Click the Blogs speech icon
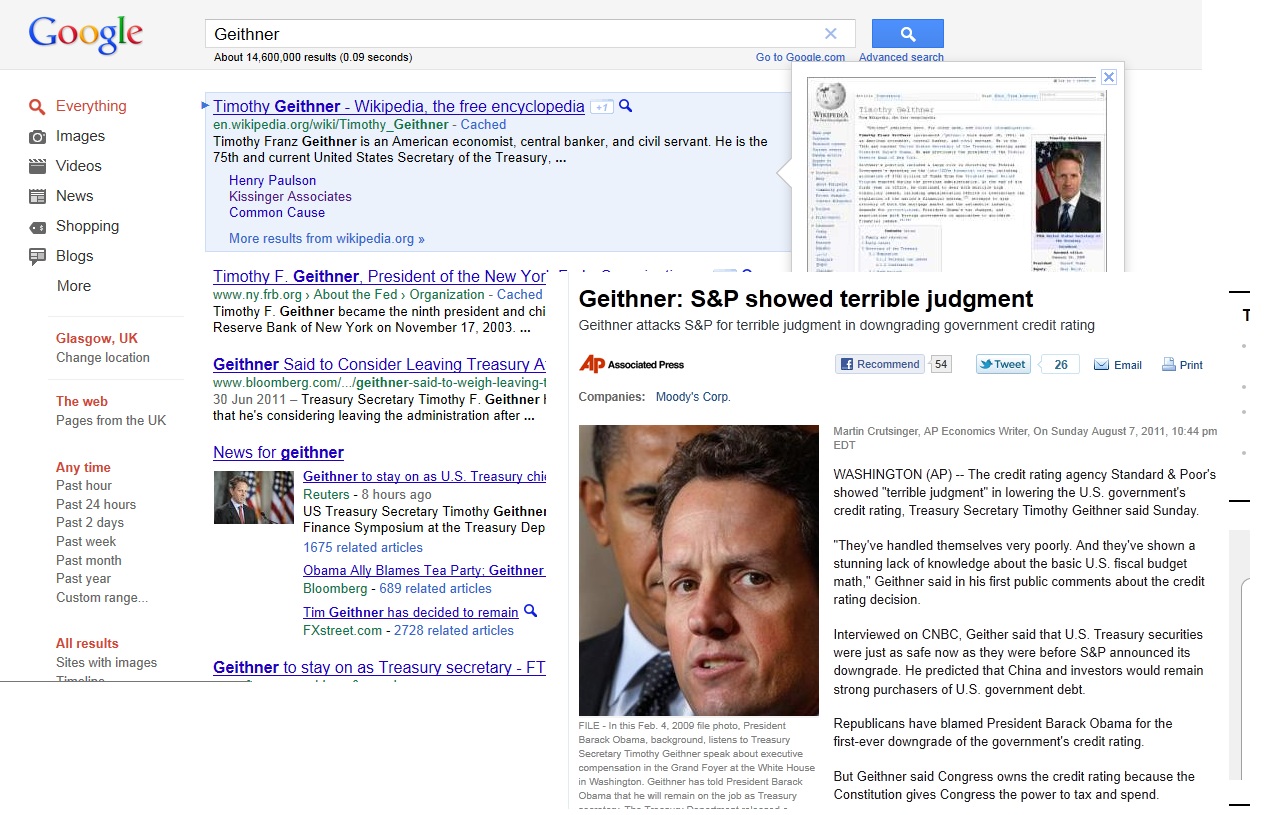The image size is (1284, 815). tap(37, 257)
